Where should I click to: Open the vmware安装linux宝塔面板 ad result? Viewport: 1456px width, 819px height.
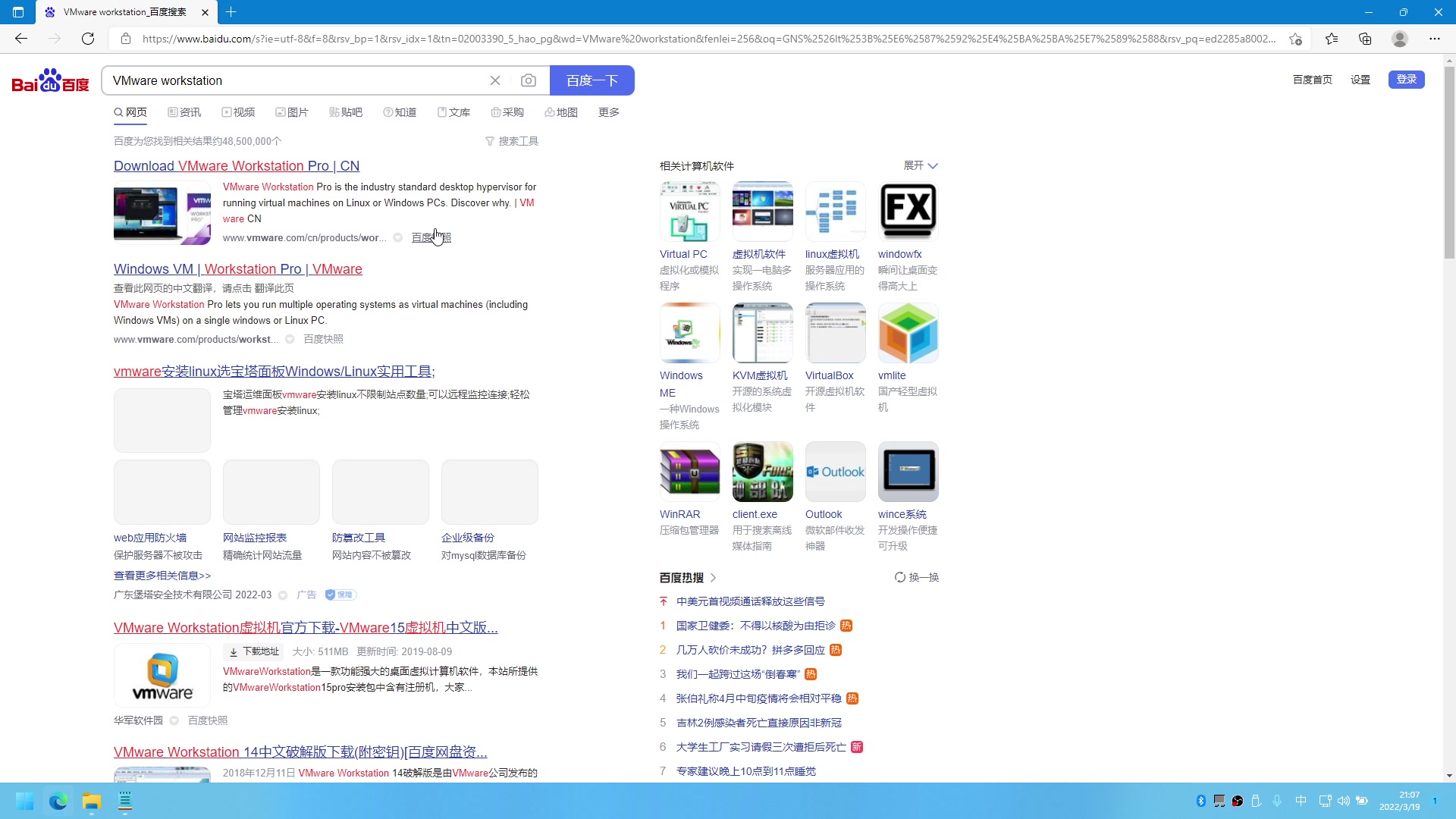[275, 372]
